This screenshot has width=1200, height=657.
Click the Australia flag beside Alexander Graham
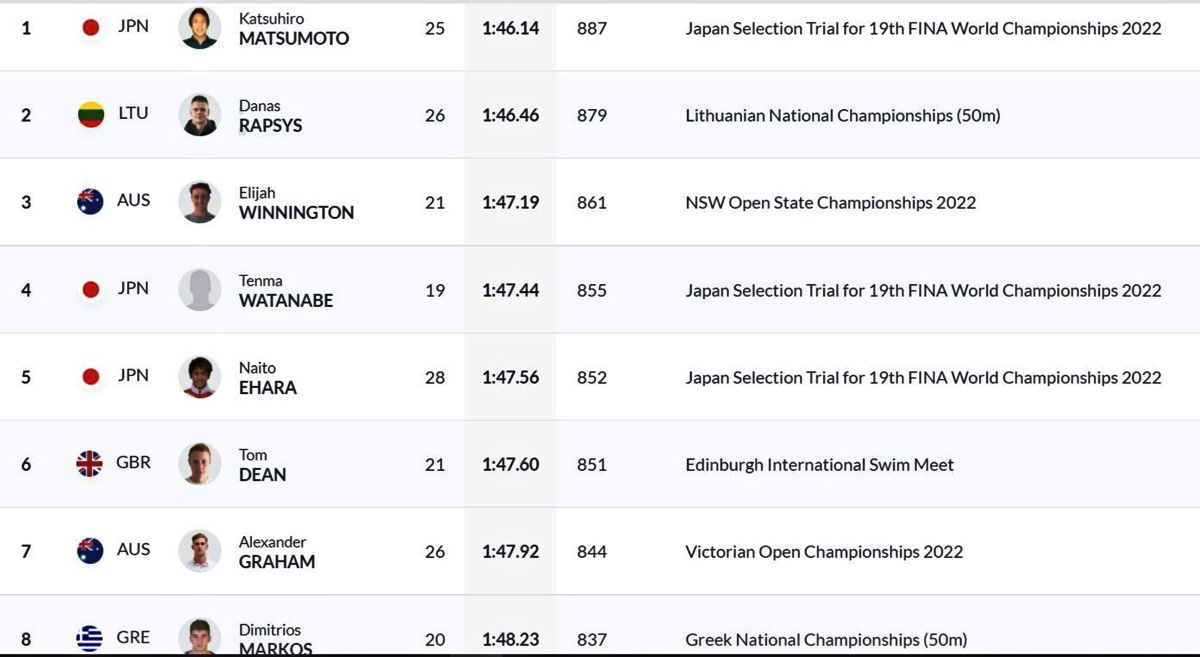(91, 551)
